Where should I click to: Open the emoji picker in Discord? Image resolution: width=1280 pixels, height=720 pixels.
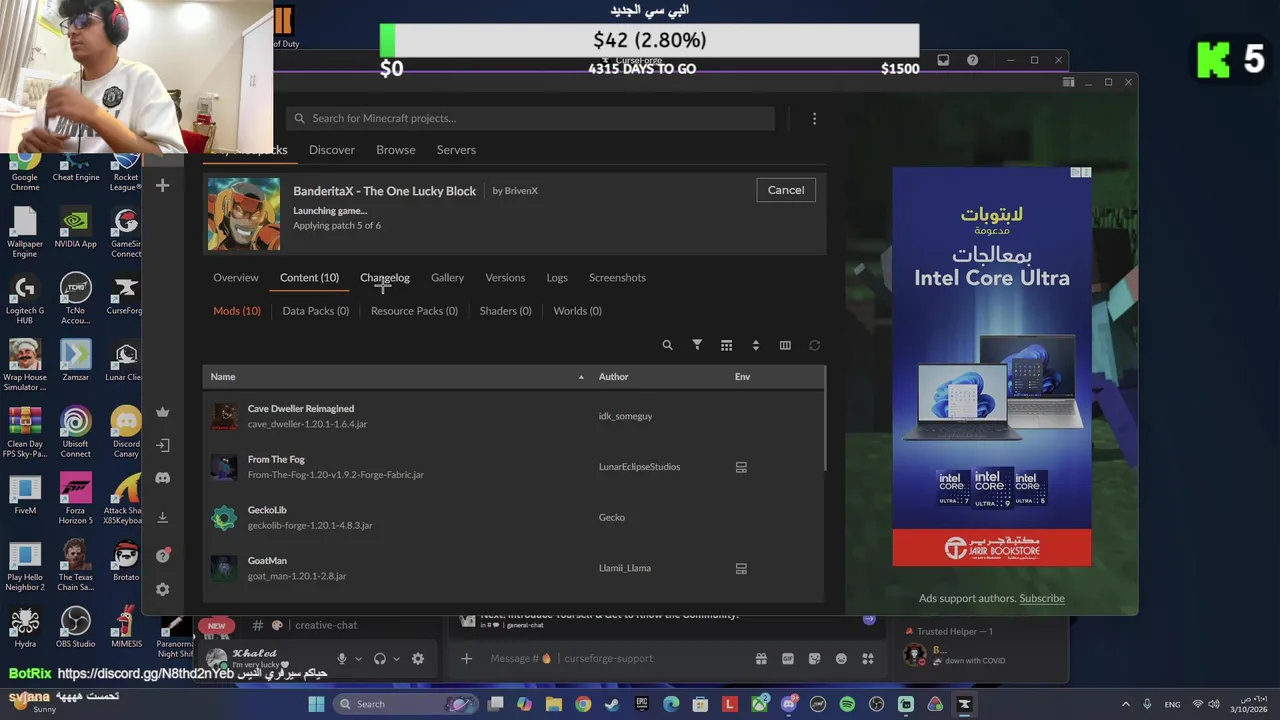tap(841, 658)
